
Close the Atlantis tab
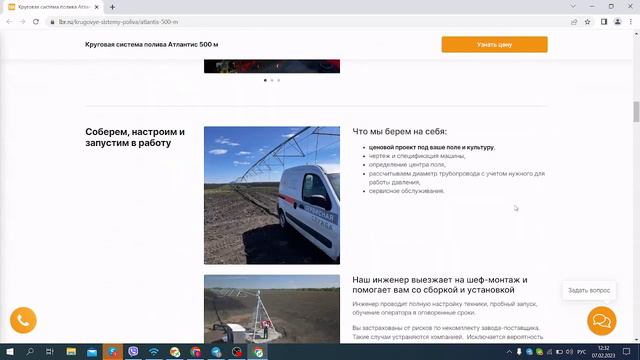tap(96, 7)
